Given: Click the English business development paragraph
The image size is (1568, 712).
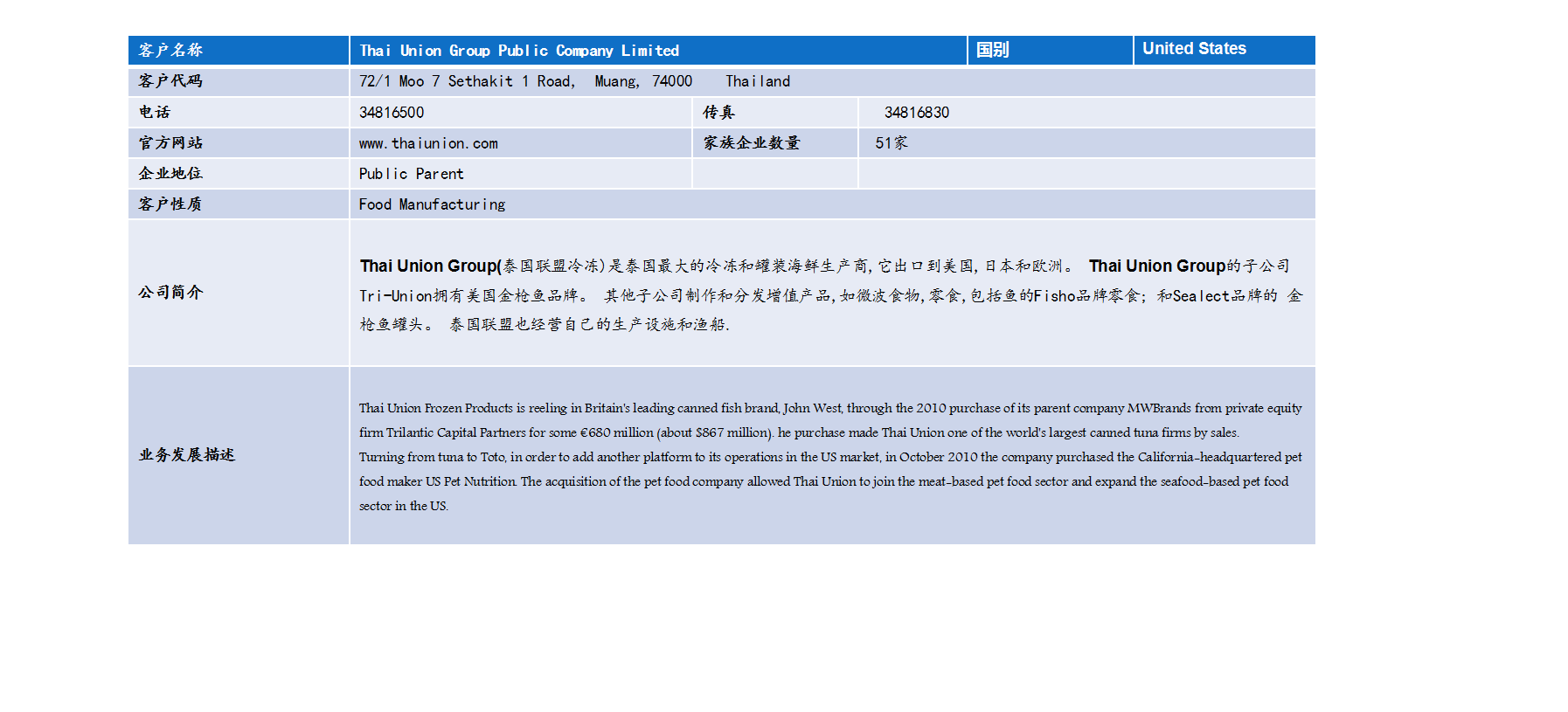Looking at the screenshot, I should click(x=830, y=456).
